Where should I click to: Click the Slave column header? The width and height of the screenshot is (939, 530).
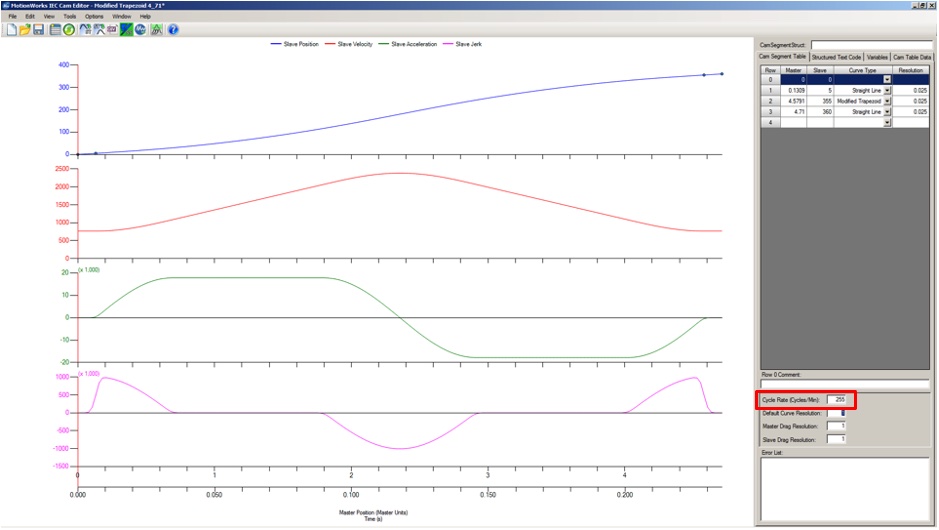[x=820, y=70]
